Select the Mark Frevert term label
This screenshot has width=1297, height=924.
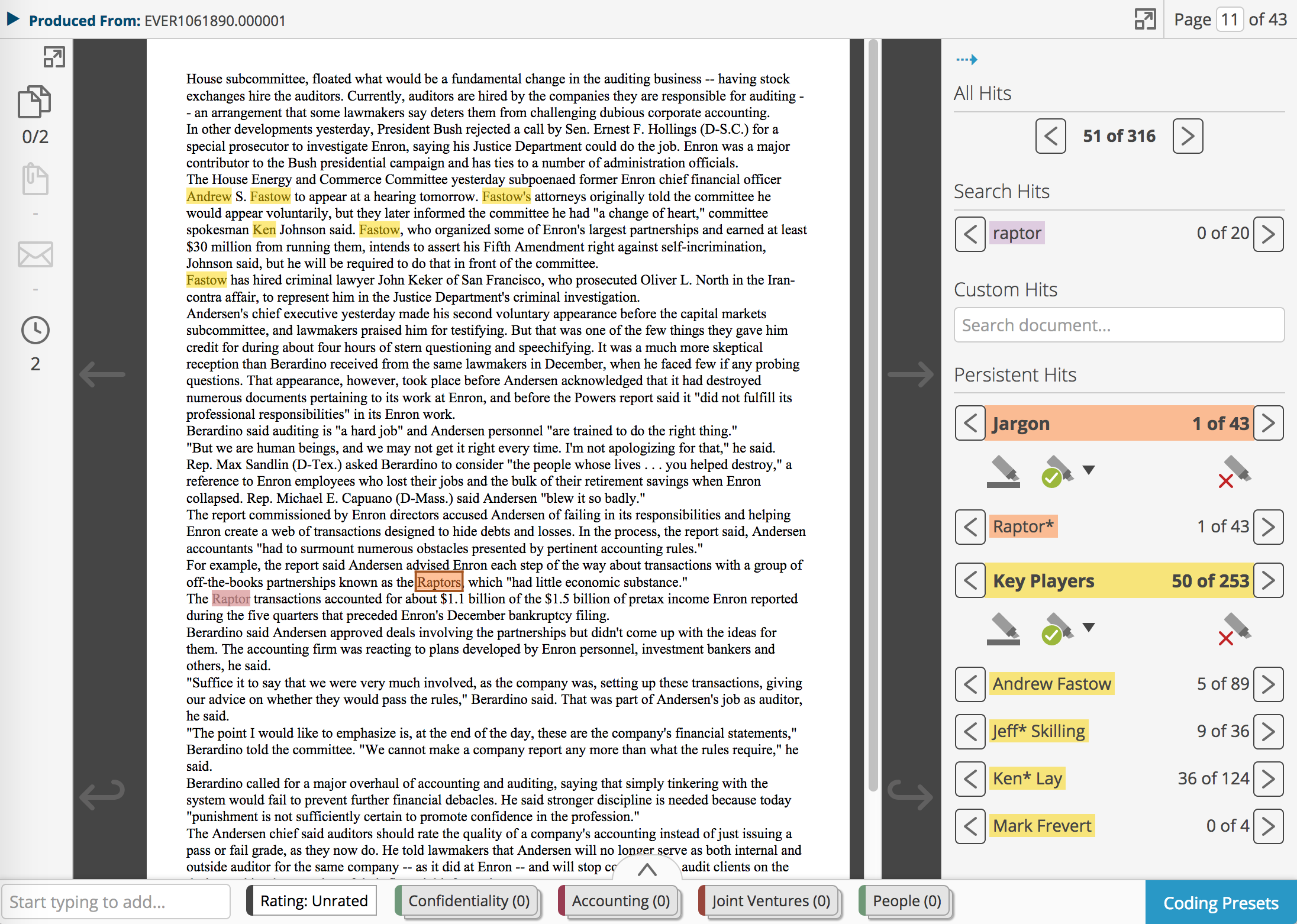[x=1042, y=825]
